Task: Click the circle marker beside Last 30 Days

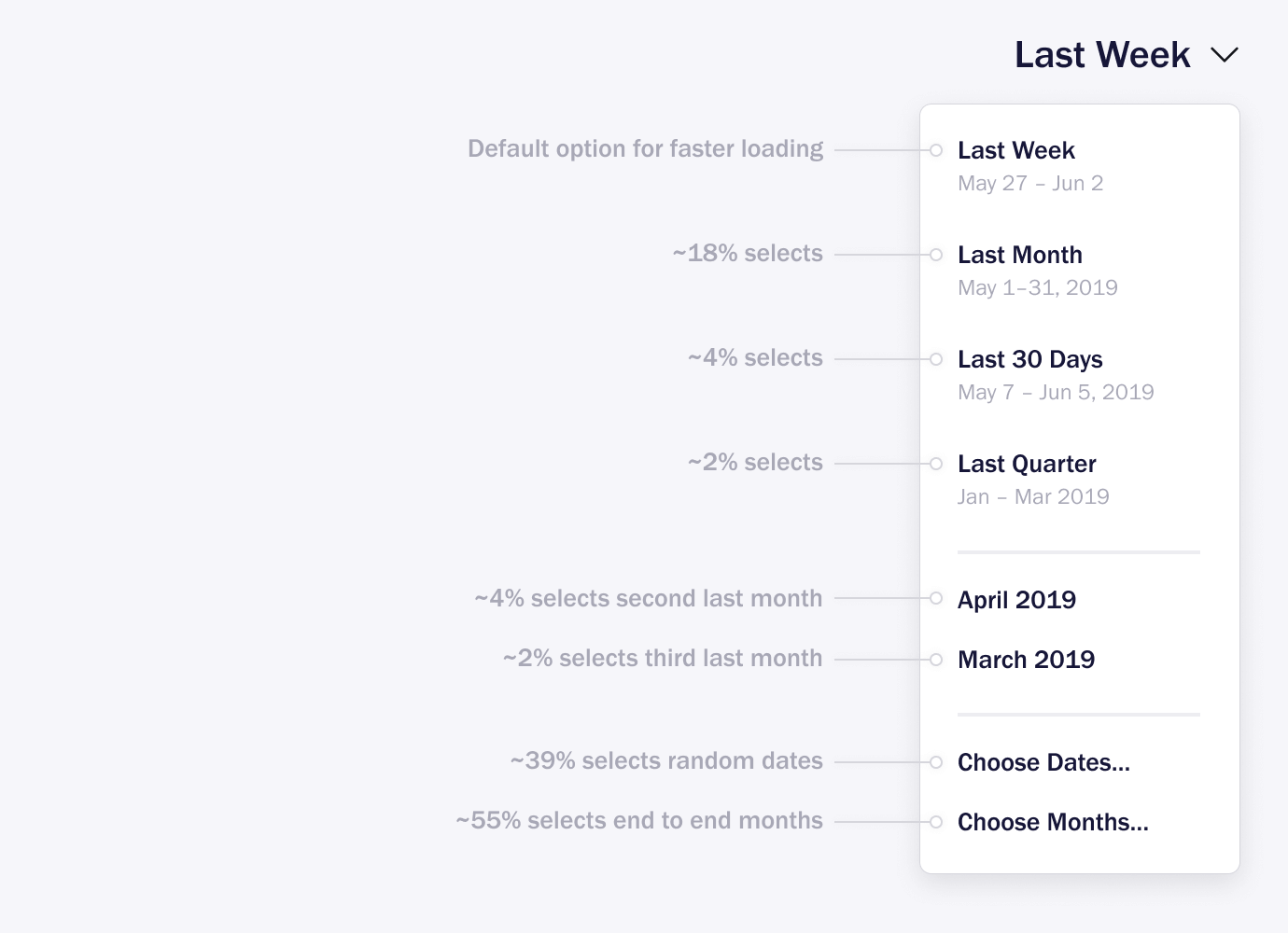Action: click(936, 359)
